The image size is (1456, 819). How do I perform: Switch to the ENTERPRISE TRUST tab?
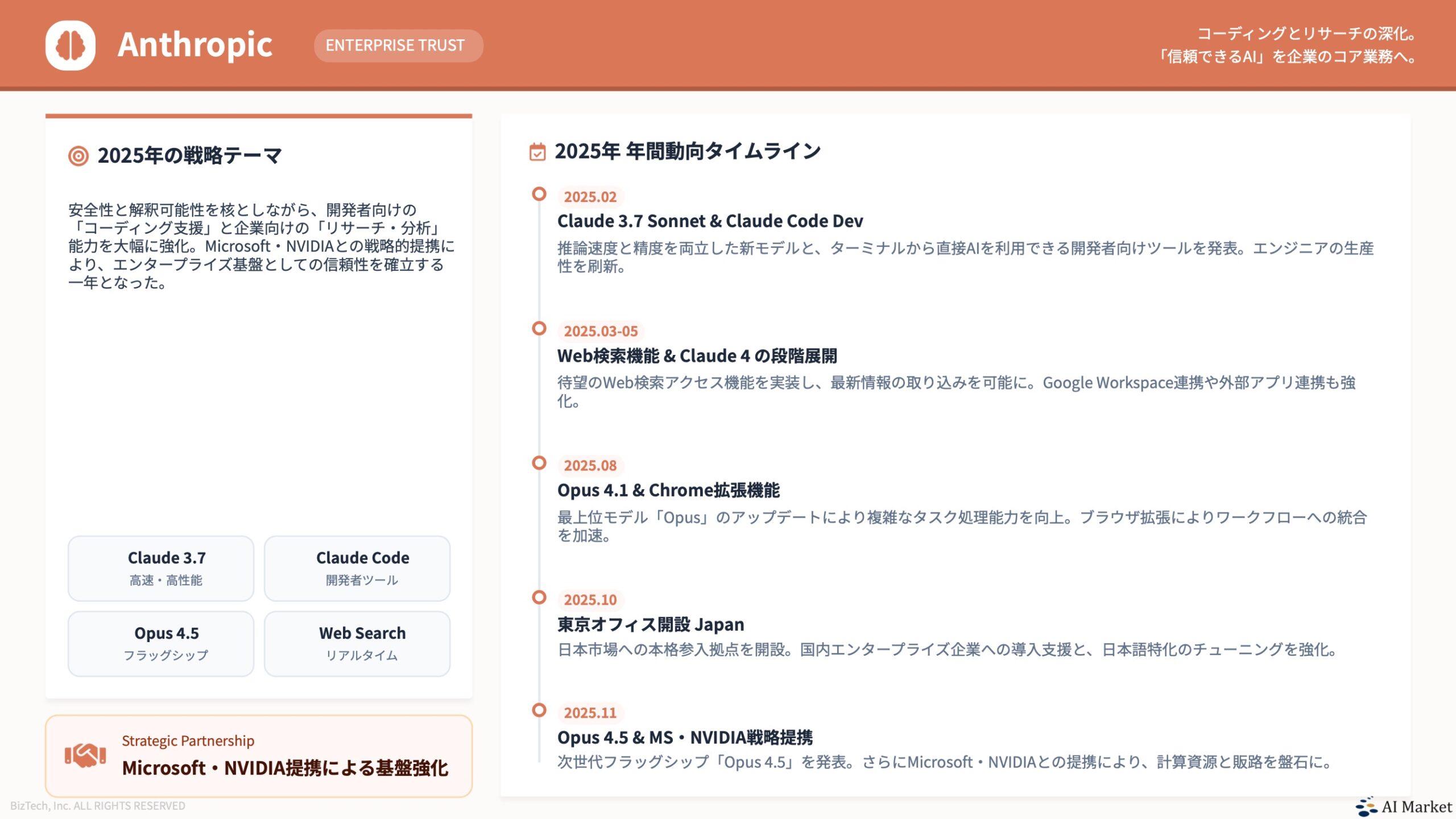pyautogui.click(x=398, y=45)
